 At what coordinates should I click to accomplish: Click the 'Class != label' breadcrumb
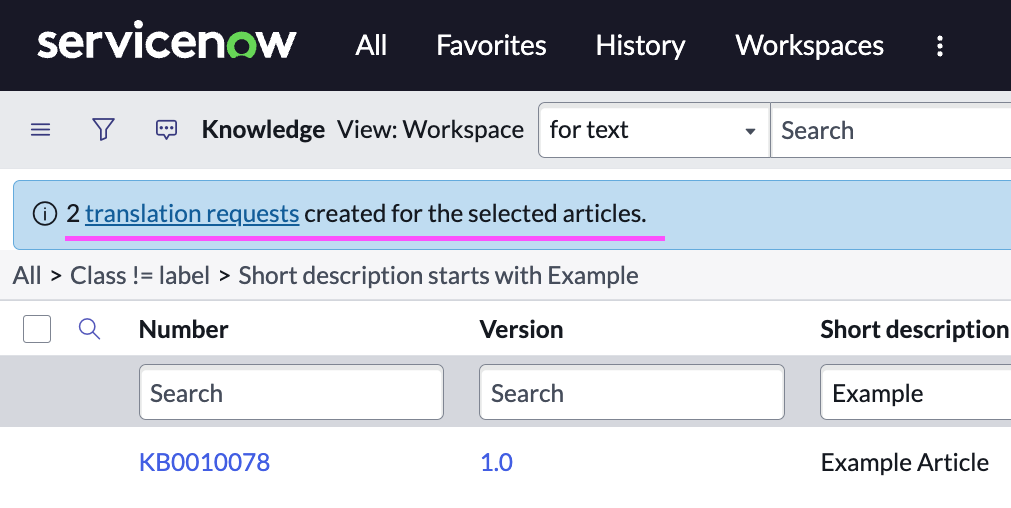point(140,275)
